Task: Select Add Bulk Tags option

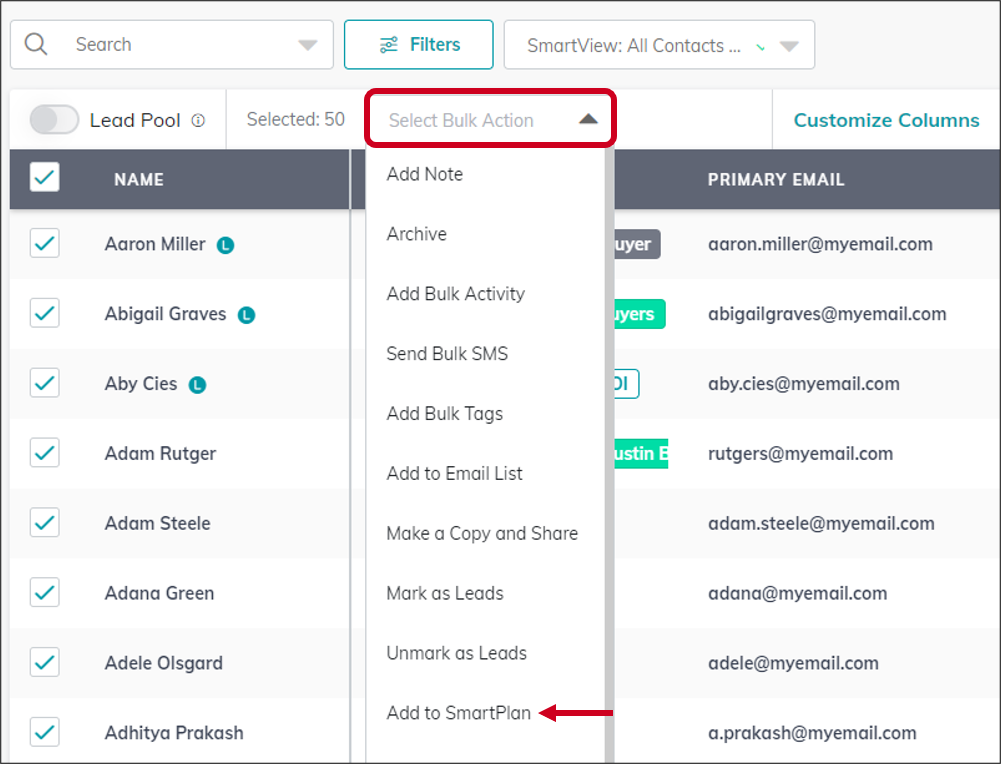Action: pyautogui.click(x=444, y=414)
